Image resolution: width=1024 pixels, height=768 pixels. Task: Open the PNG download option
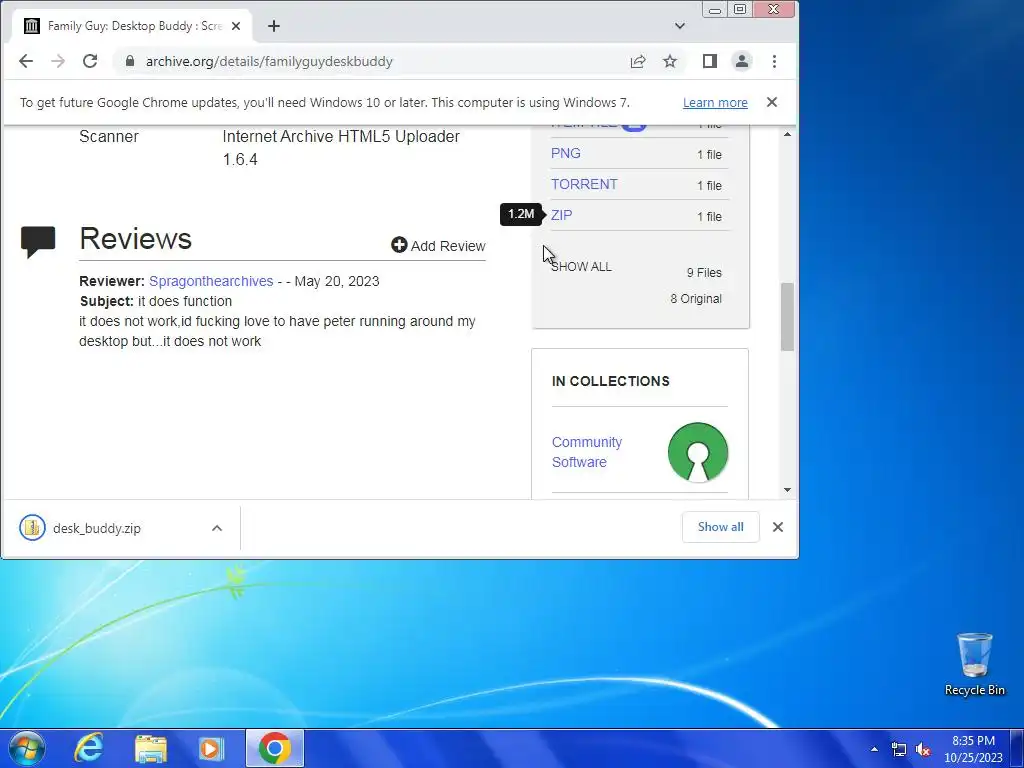(x=566, y=153)
